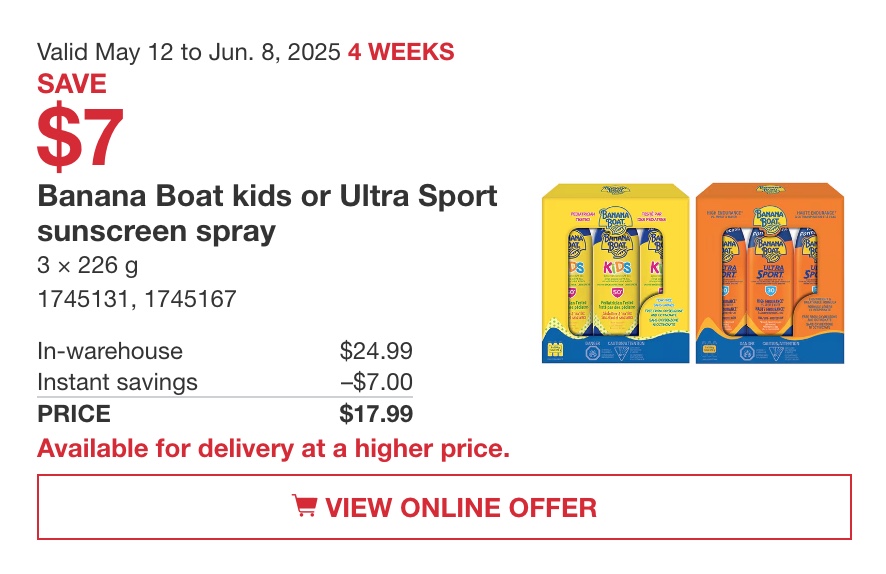This screenshot has width=886, height=574.
Task: Click the red SAVE heading
Action: 72,84
